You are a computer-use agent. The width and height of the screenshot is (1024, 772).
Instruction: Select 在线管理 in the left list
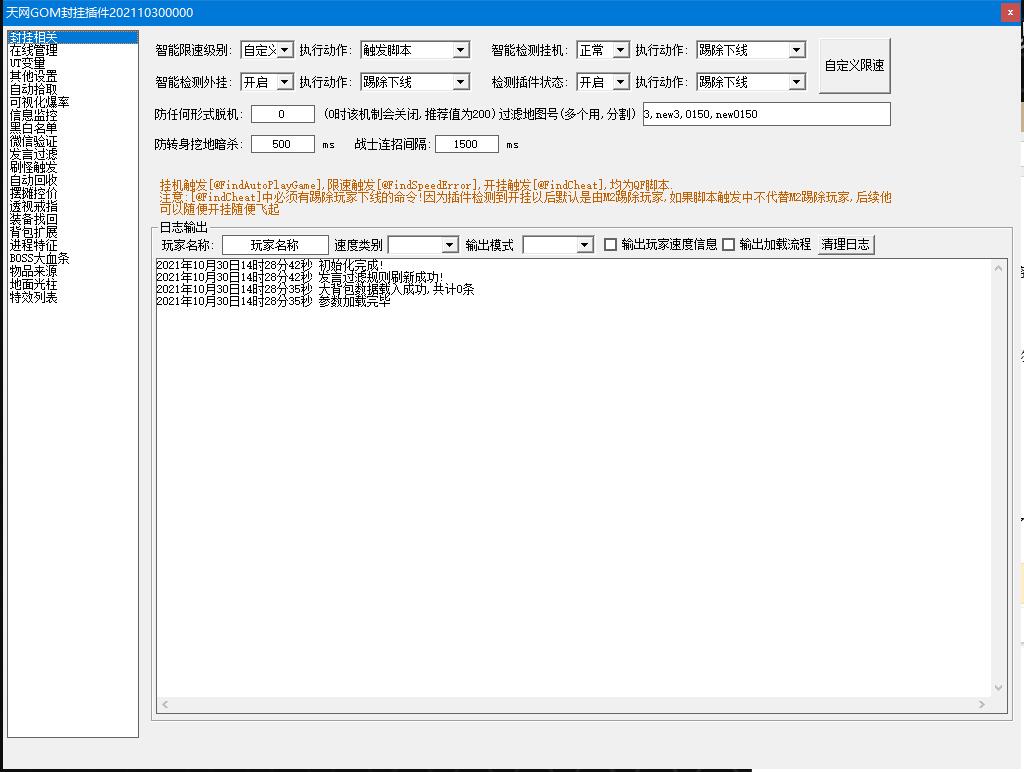coord(33,50)
